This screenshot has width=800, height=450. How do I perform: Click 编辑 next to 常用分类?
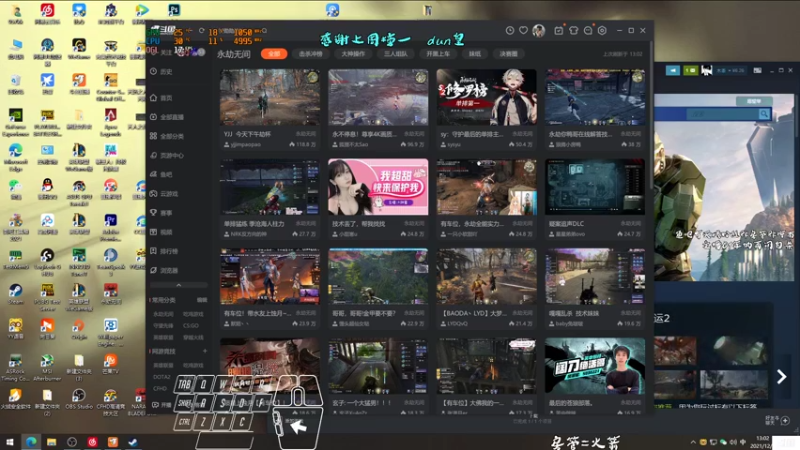click(x=202, y=299)
